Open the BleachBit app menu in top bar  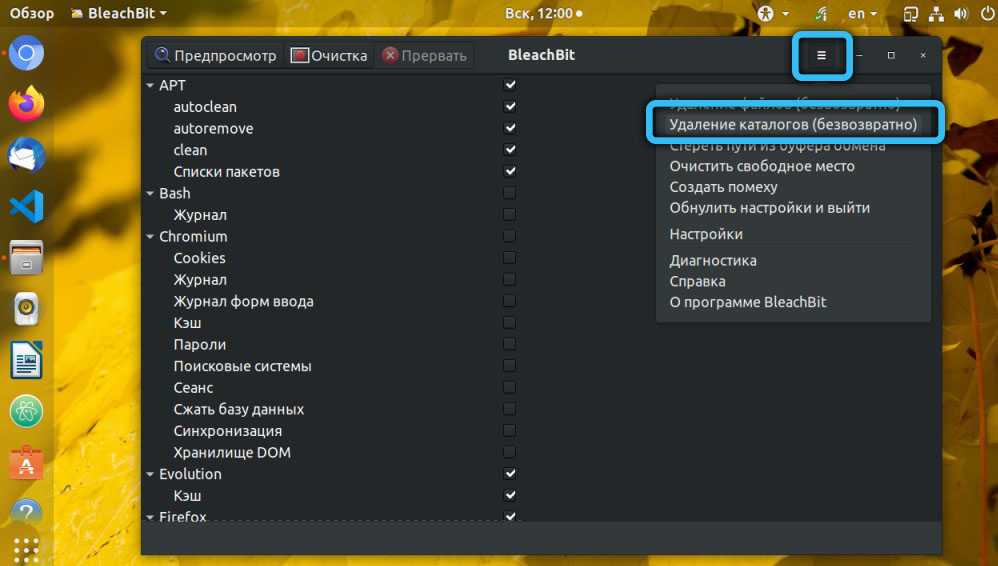click(119, 13)
